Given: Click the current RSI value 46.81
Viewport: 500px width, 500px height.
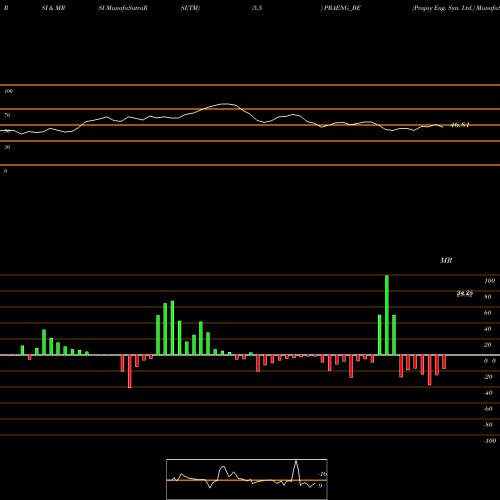Looking at the screenshot, I should [460, 125].
